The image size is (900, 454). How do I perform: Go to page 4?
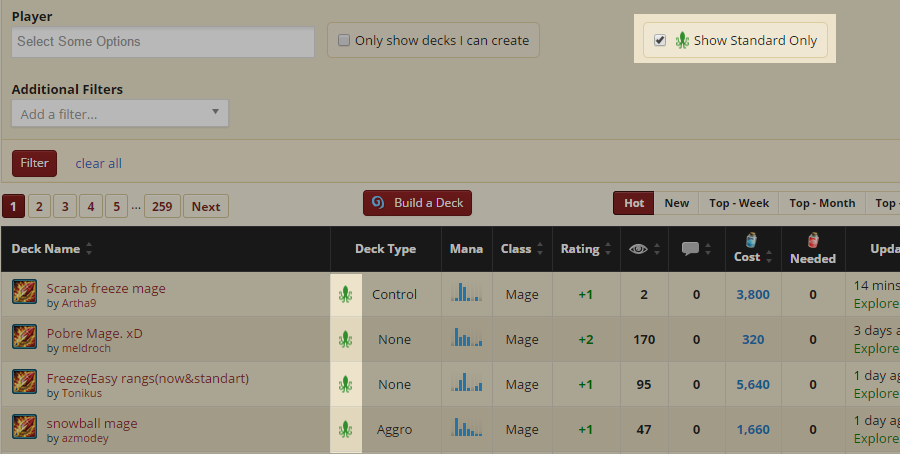tap(91, 206)
